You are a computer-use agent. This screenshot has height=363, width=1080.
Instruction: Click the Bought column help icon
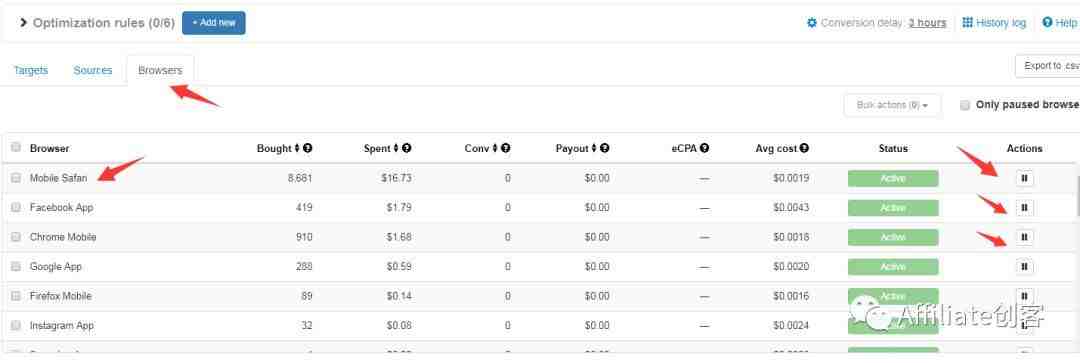click(308, 148)
